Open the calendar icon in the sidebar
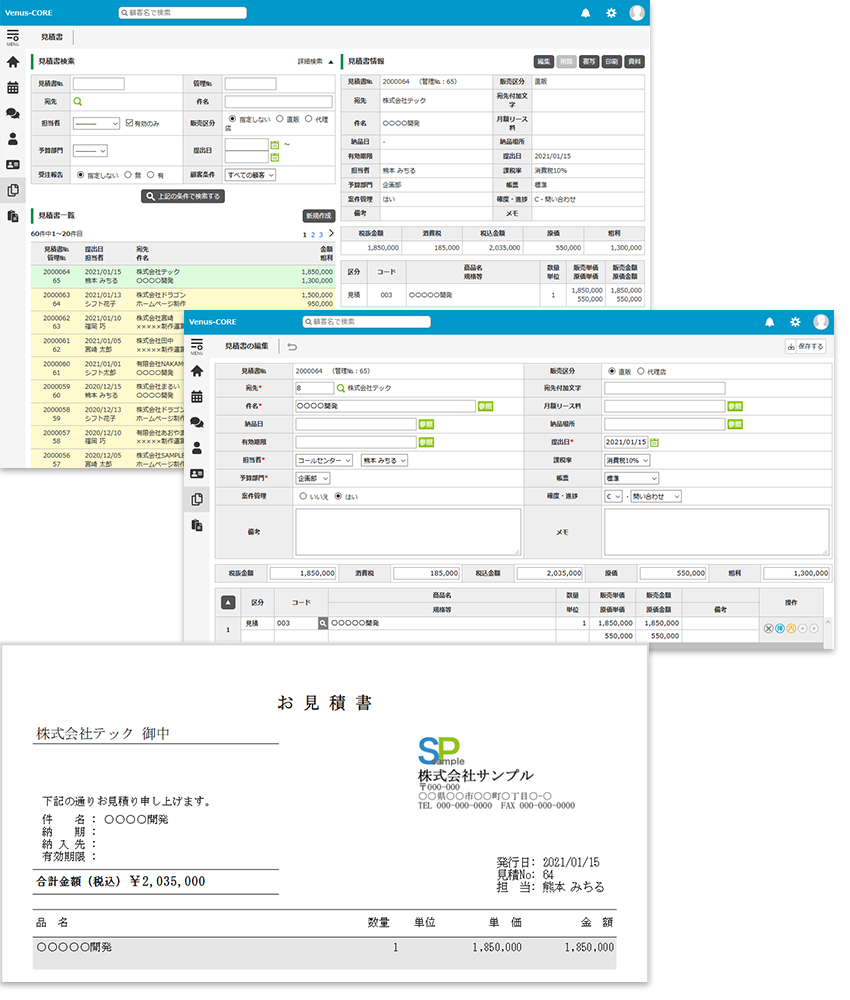The image size is (850, 1000). (x=12, y=88)
